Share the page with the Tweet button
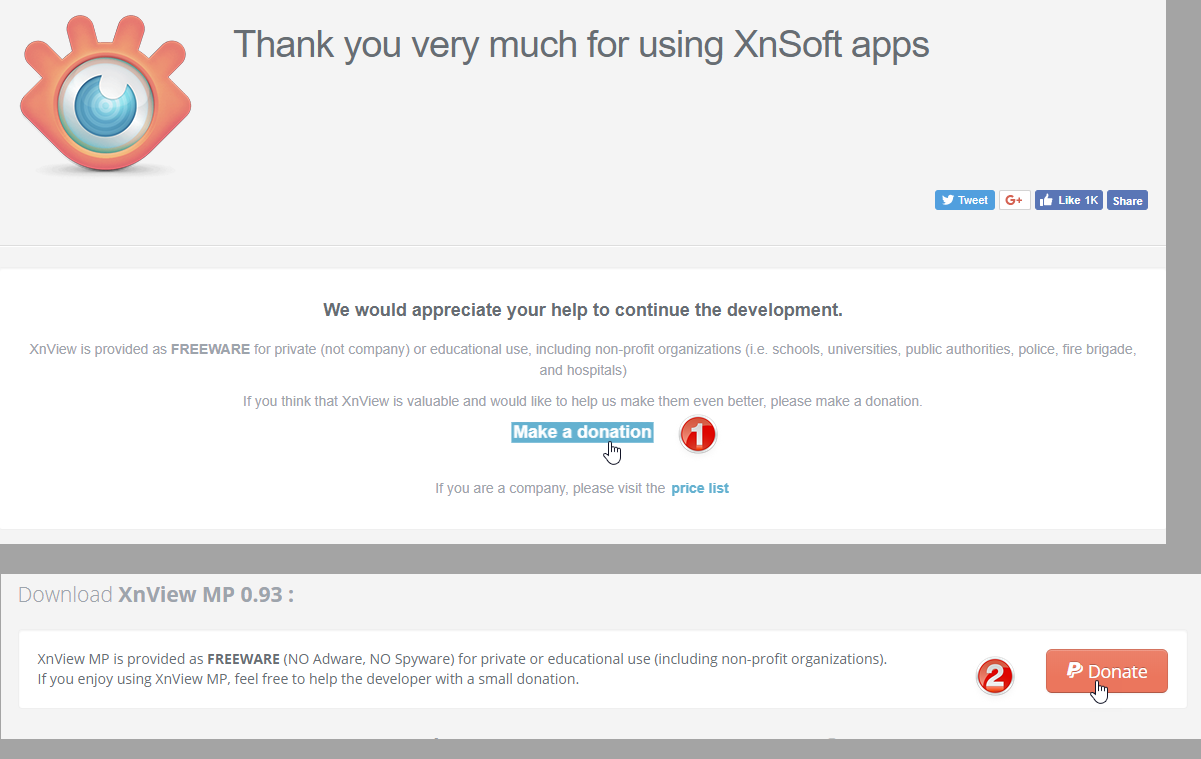This screenshot has width=1201, height=759. 964,200
